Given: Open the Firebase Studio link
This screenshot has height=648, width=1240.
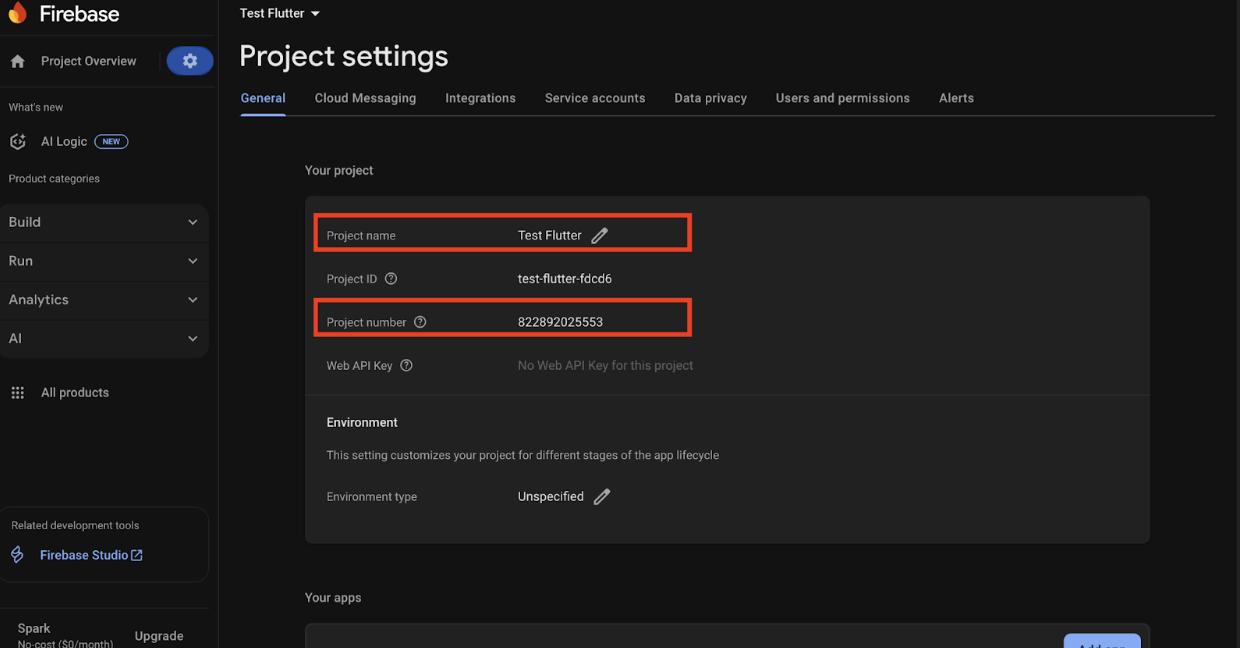Looking at the screenshot, I should coord(91,555).
